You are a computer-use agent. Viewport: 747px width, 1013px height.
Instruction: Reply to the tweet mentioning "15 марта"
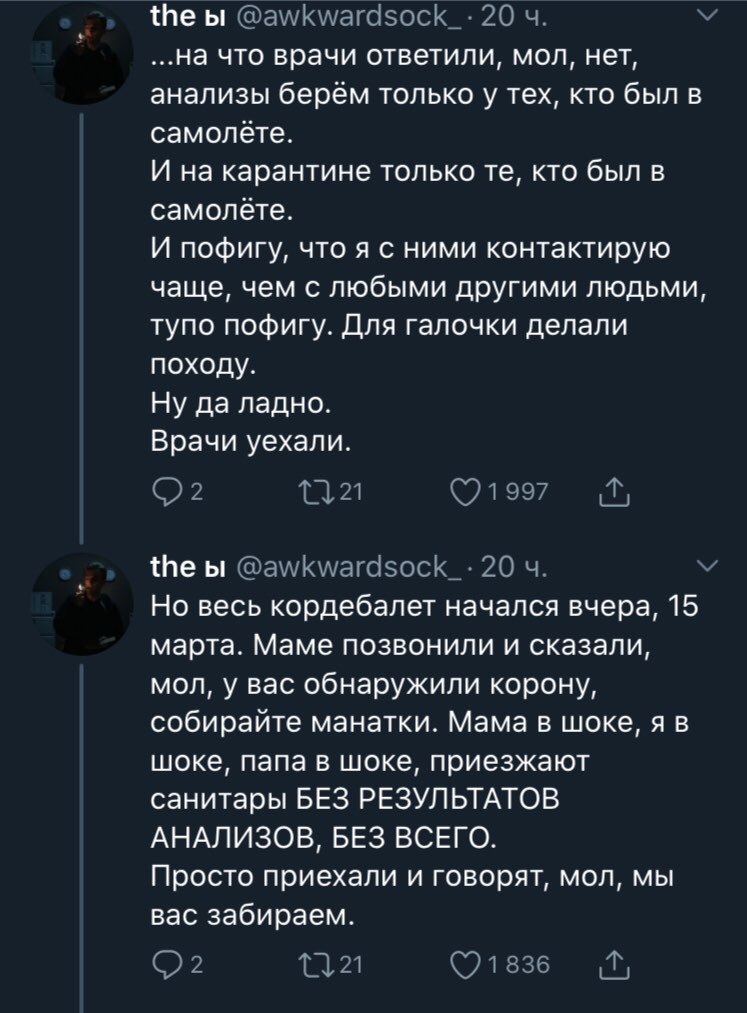point(161,966)
